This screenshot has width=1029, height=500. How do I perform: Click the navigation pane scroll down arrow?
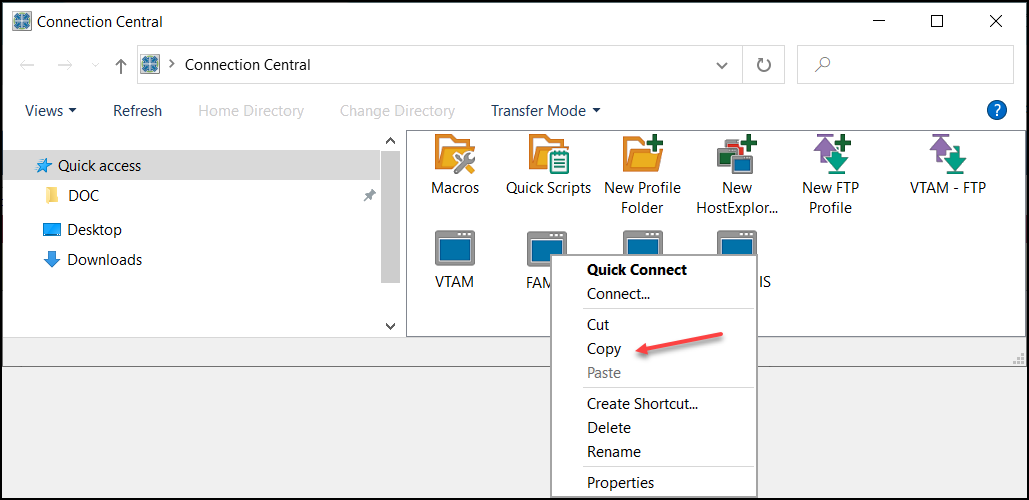click(390, 325)
